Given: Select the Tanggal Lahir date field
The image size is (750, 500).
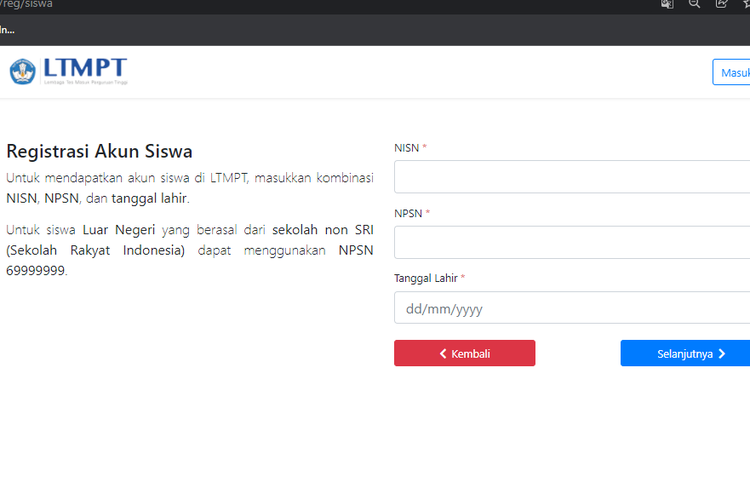Looking at the screenshot, I should pos(572,308).
